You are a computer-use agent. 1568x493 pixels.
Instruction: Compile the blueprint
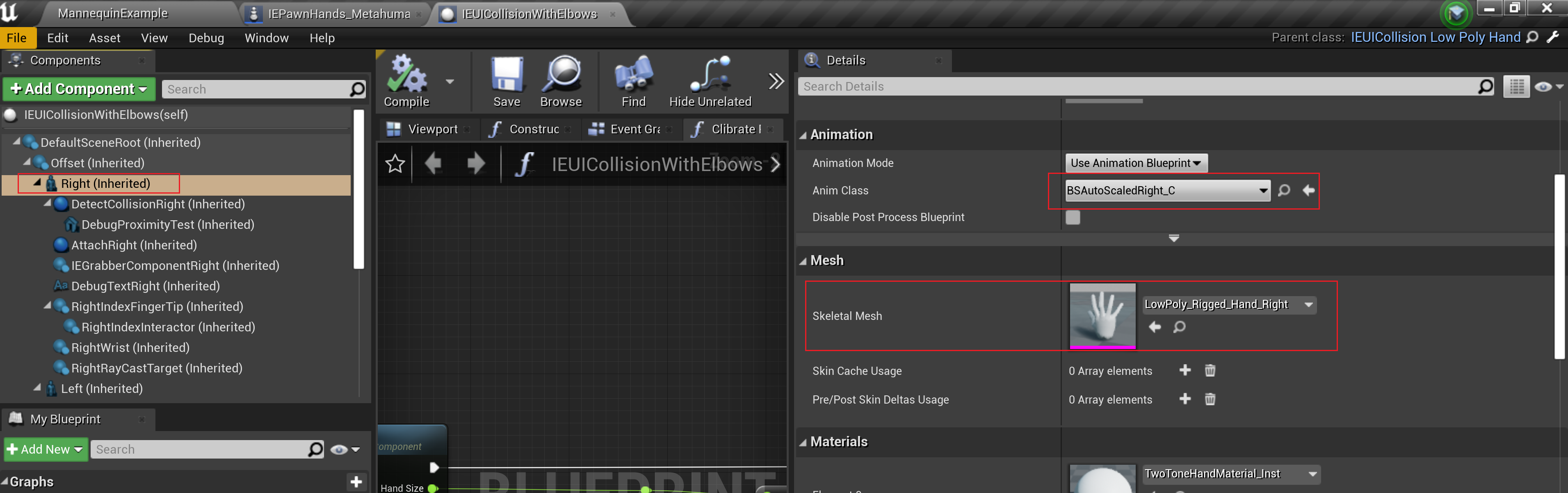coord(406,81)
